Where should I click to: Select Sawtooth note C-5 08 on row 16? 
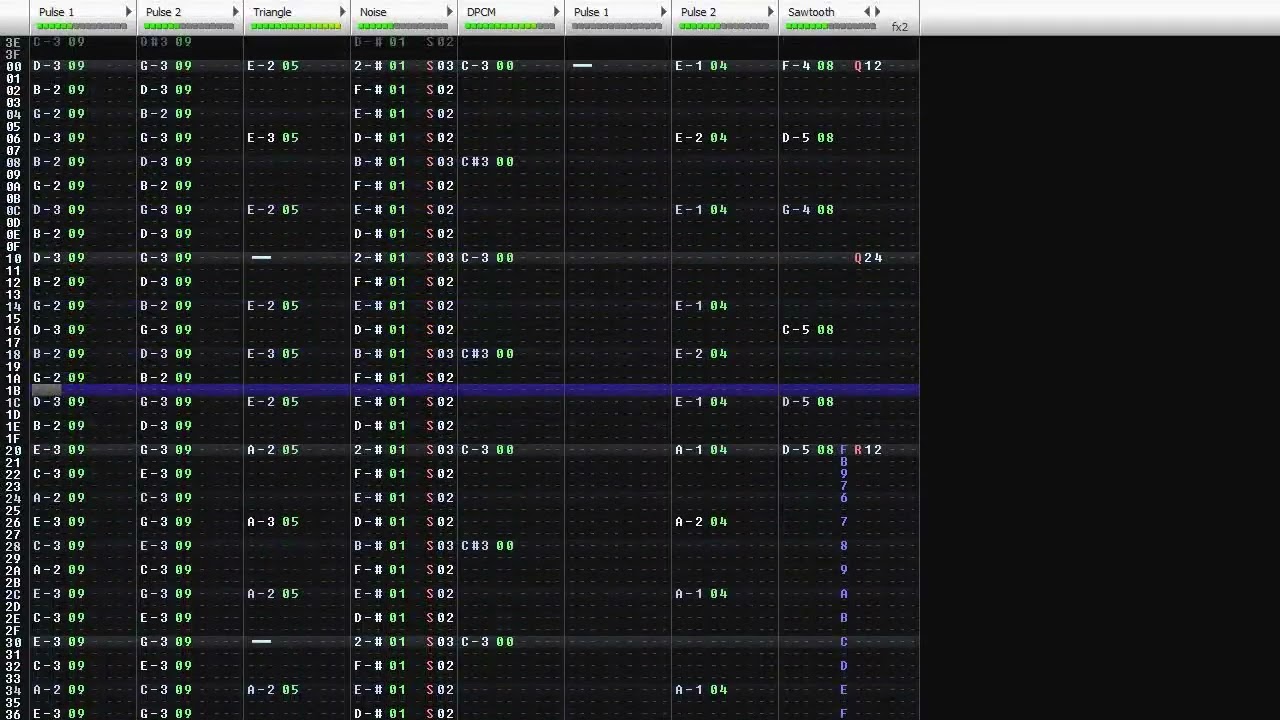807,330
